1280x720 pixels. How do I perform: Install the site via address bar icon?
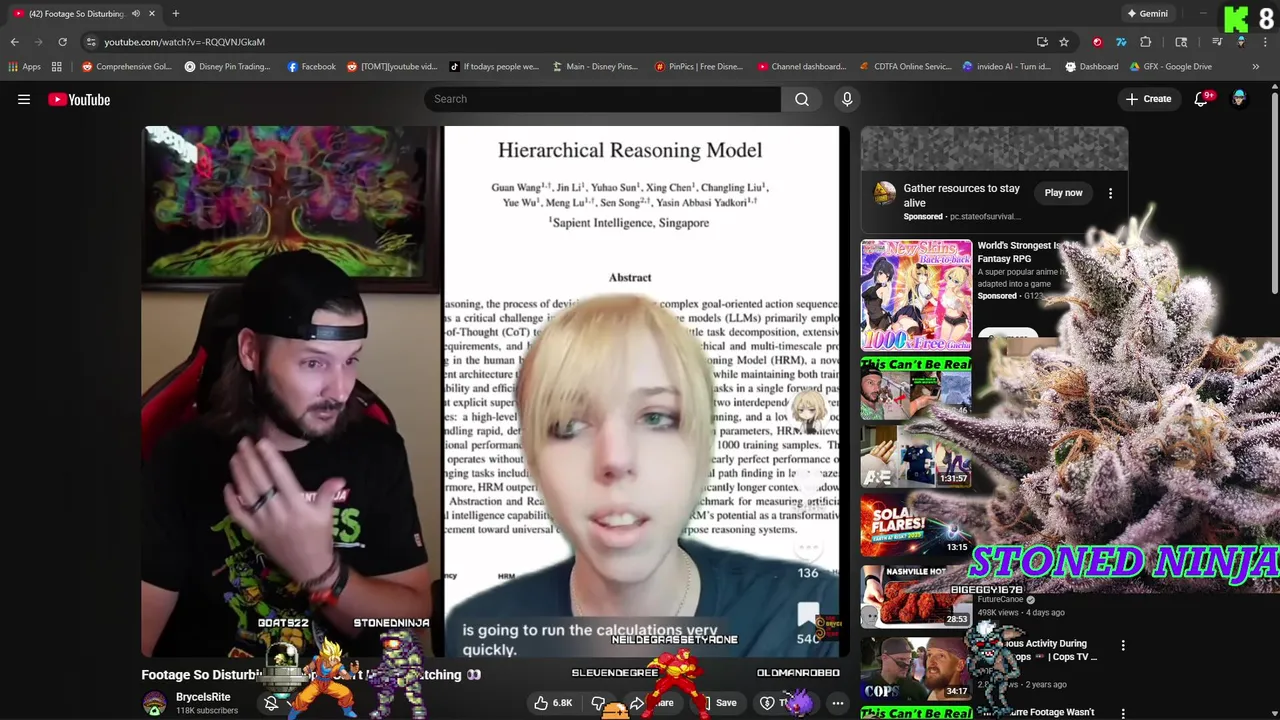tap(1042, 42)
